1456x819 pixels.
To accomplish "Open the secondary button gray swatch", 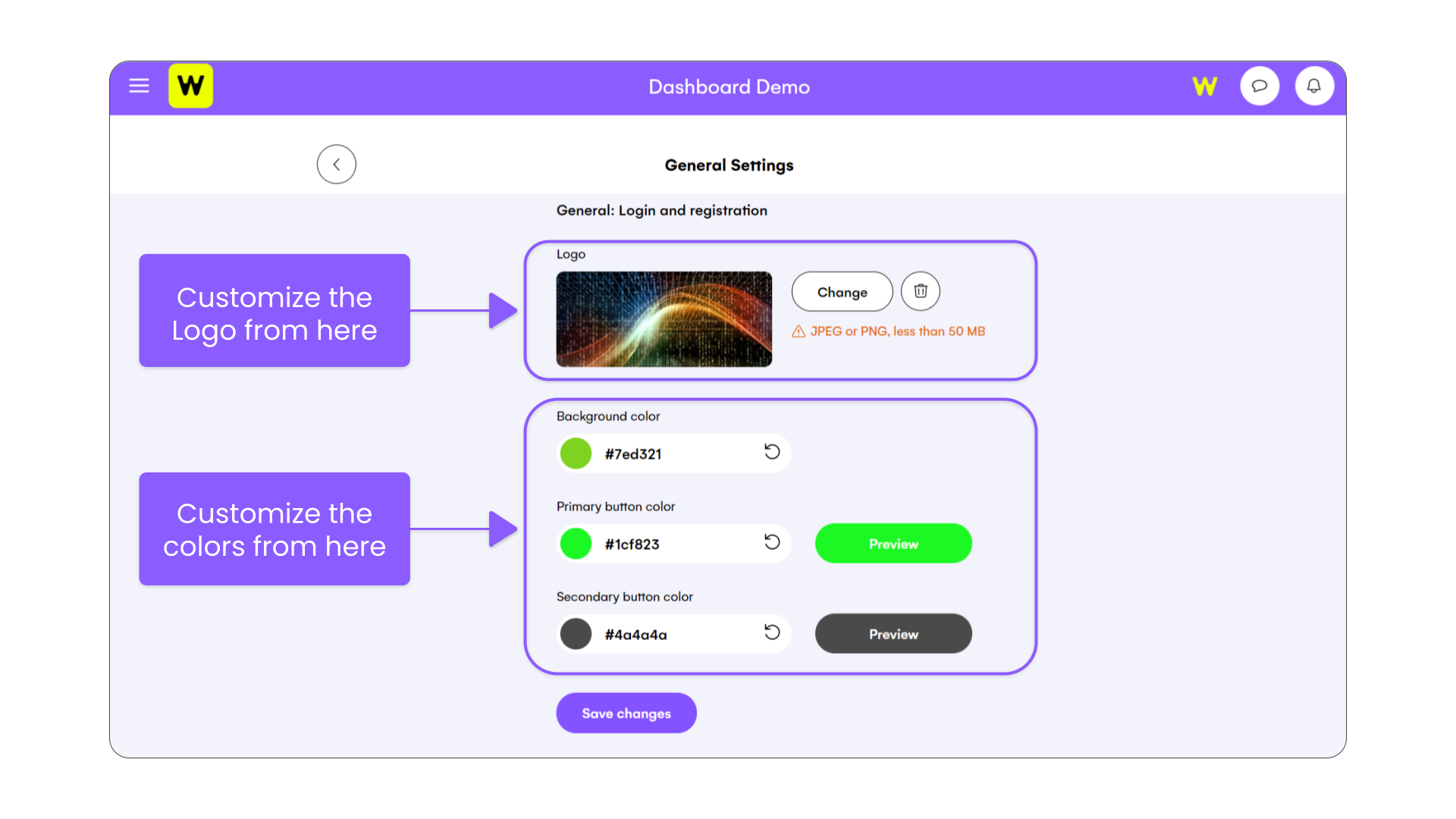I will click(576, 634).
